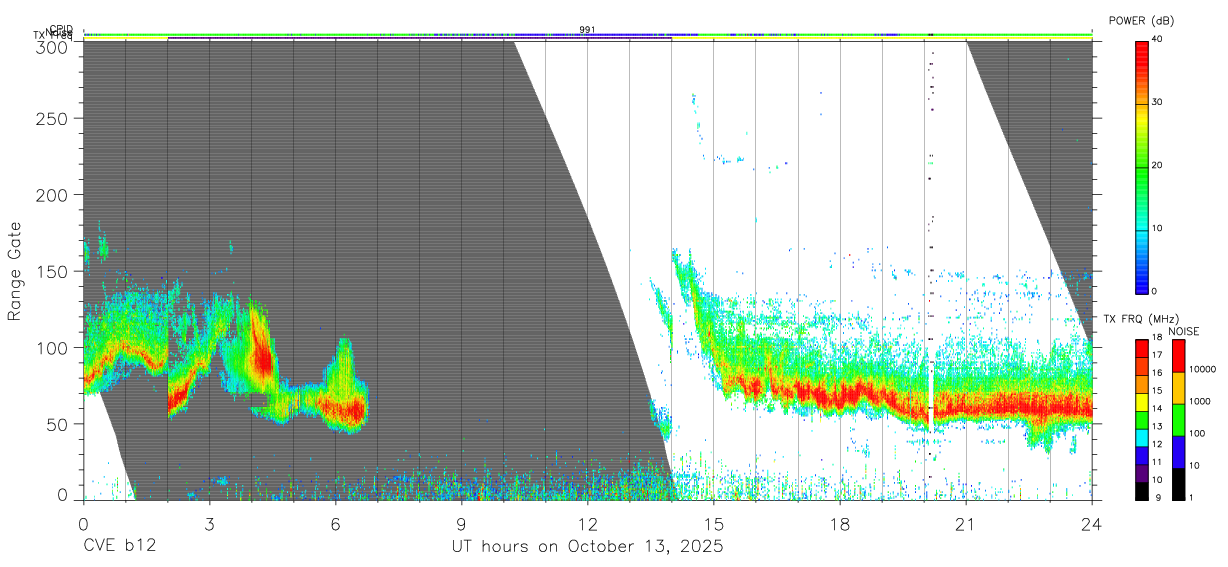Click the POWER (dB) colorbar title
Screen dimensions: 1228x567
[1141, 21]
